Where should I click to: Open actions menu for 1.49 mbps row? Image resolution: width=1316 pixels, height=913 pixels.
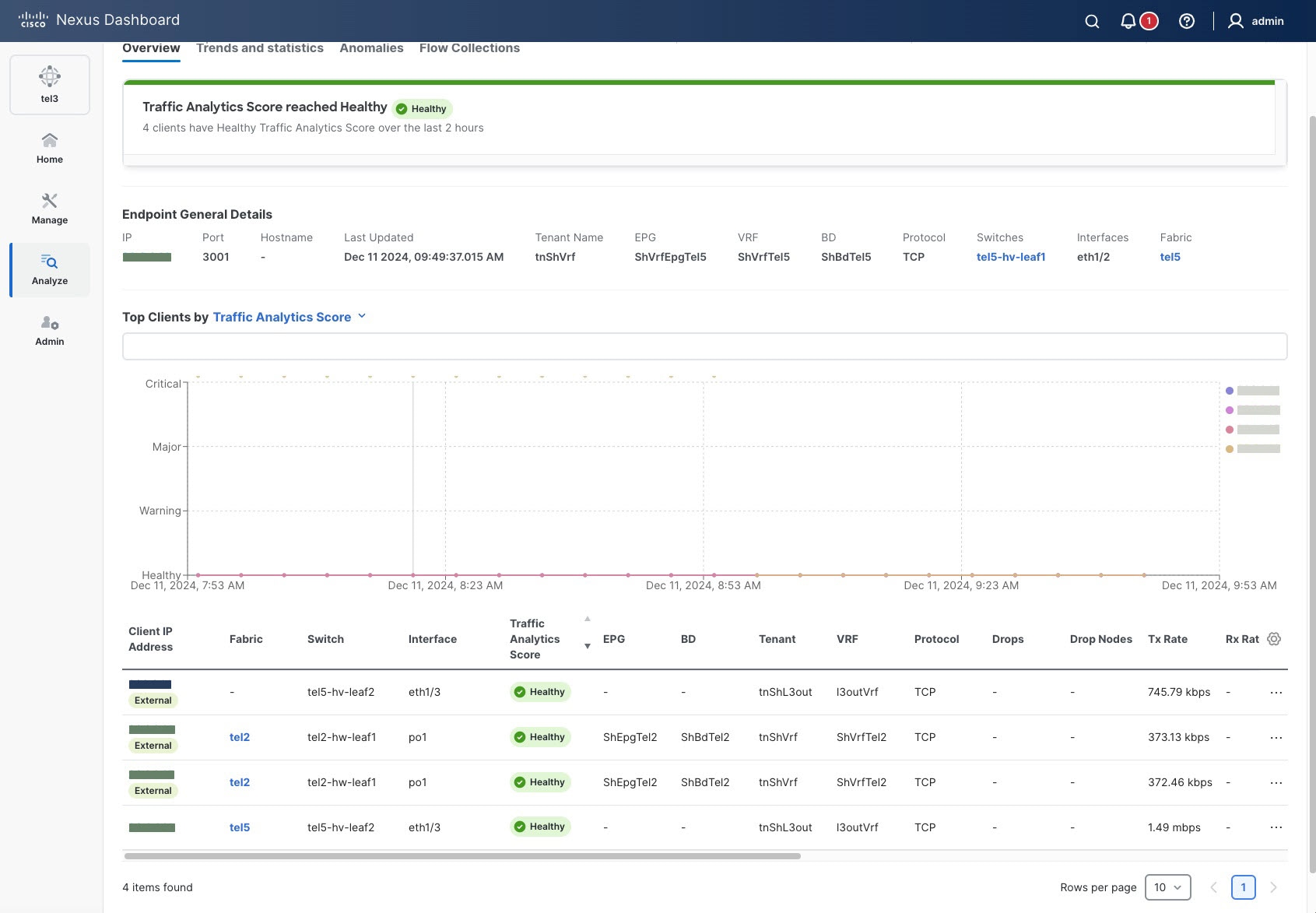[1276, 827]
